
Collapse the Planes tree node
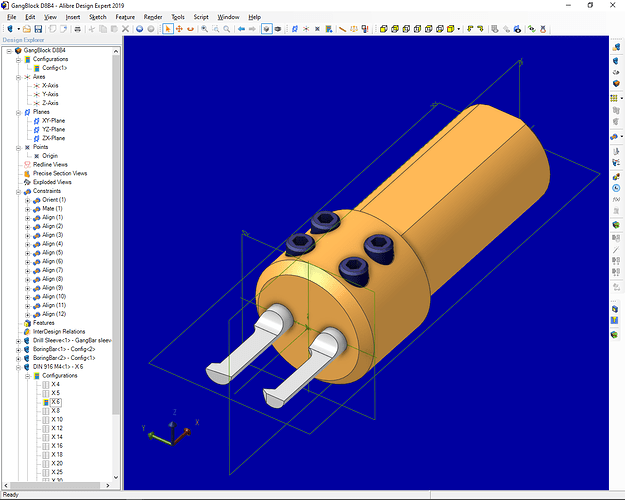pyautogui.click(x=18, y=112)
